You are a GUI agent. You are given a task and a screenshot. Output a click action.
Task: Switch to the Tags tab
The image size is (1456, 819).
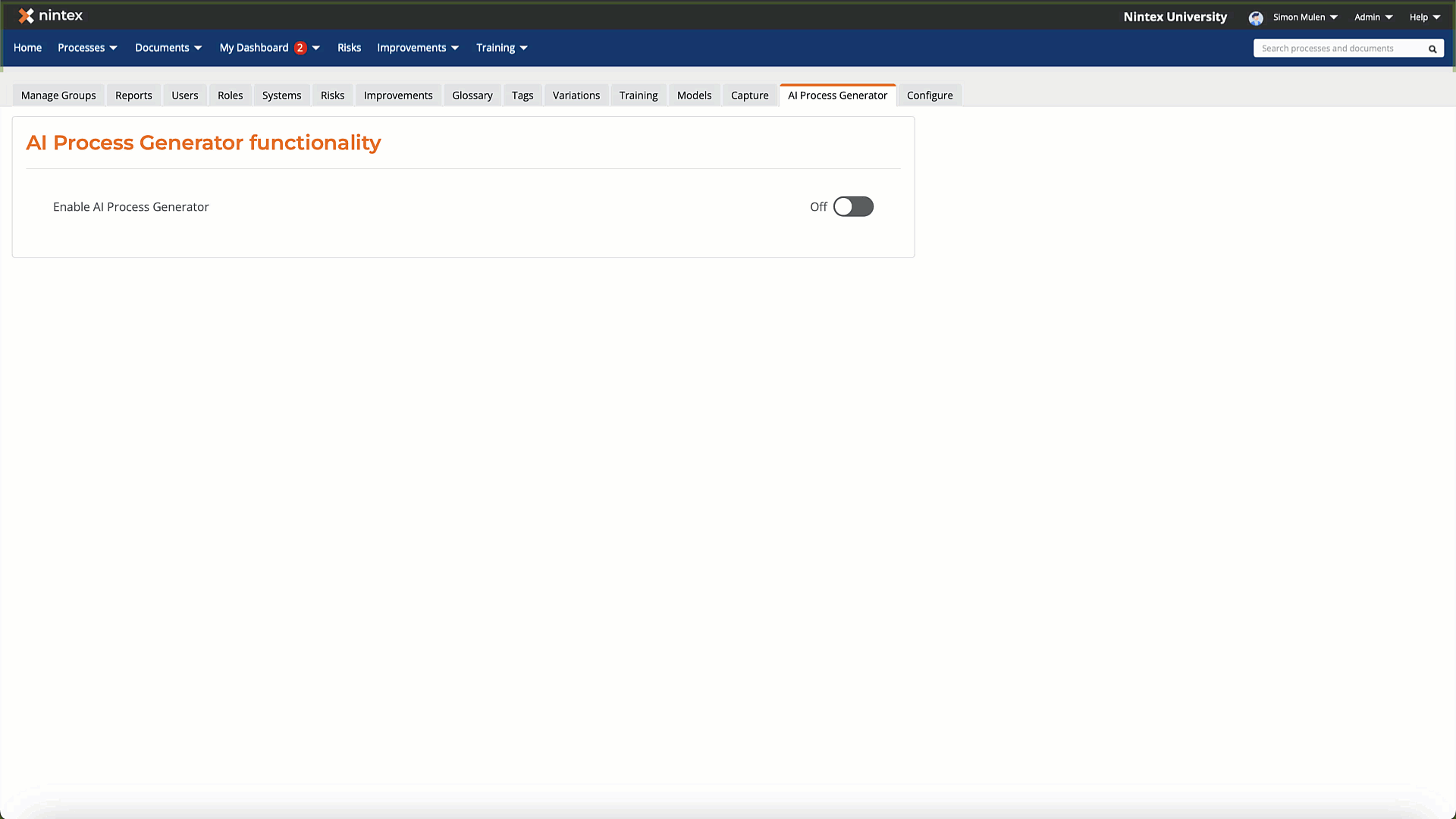pos(522,96)
